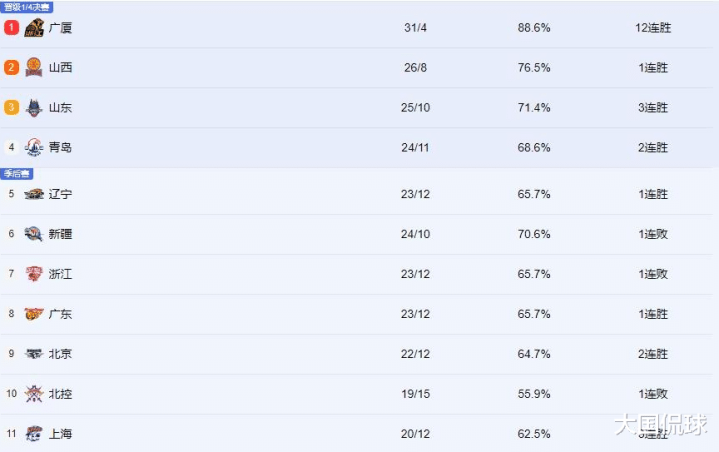Click the 浙江 team logo icon

[x=35, y=274]
